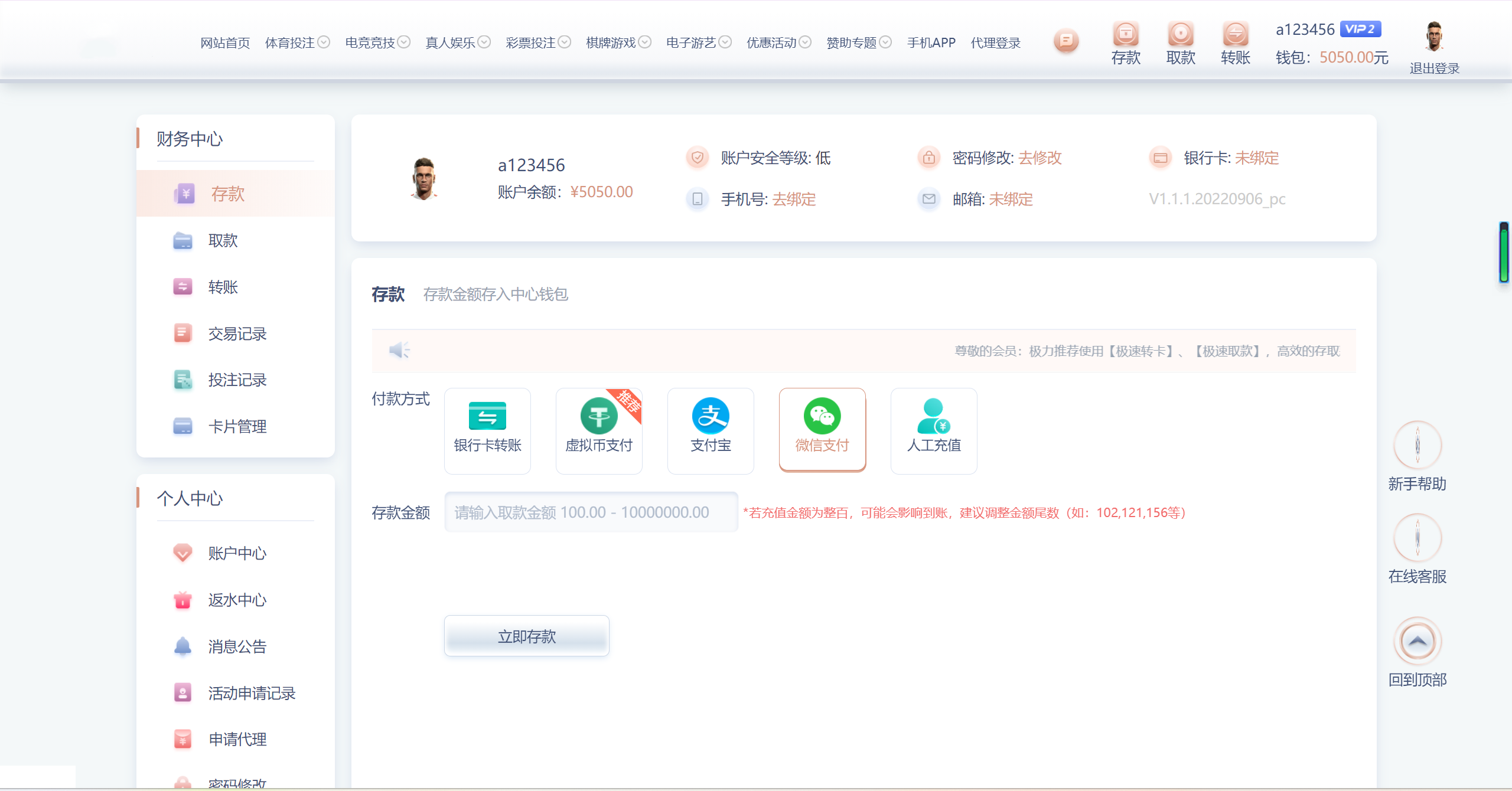
Task: Expand the 电子游艺 dropdown arrow
Action: click(x=725, y=42)
